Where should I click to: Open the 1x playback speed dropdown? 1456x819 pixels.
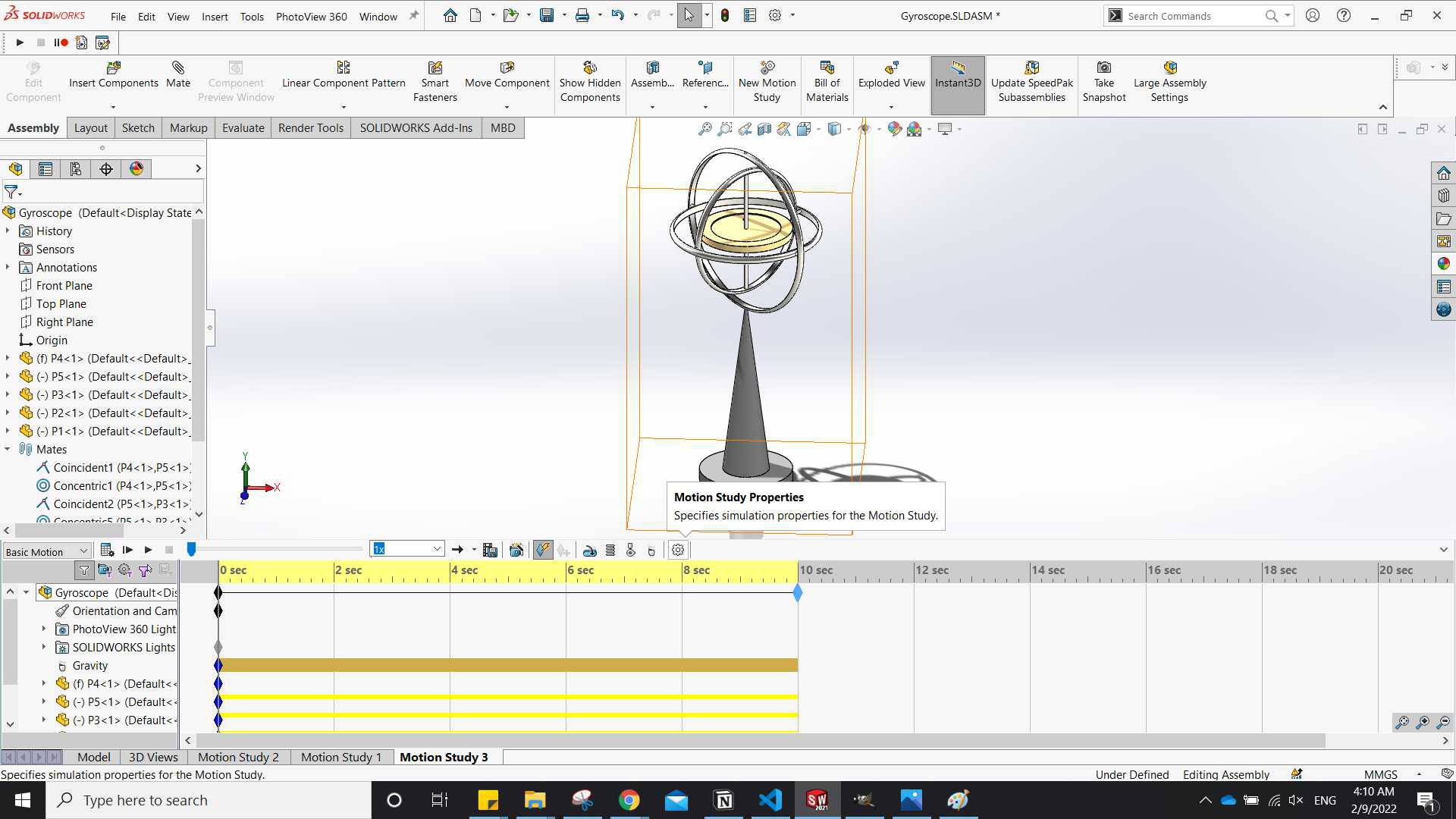coord(437,549)
